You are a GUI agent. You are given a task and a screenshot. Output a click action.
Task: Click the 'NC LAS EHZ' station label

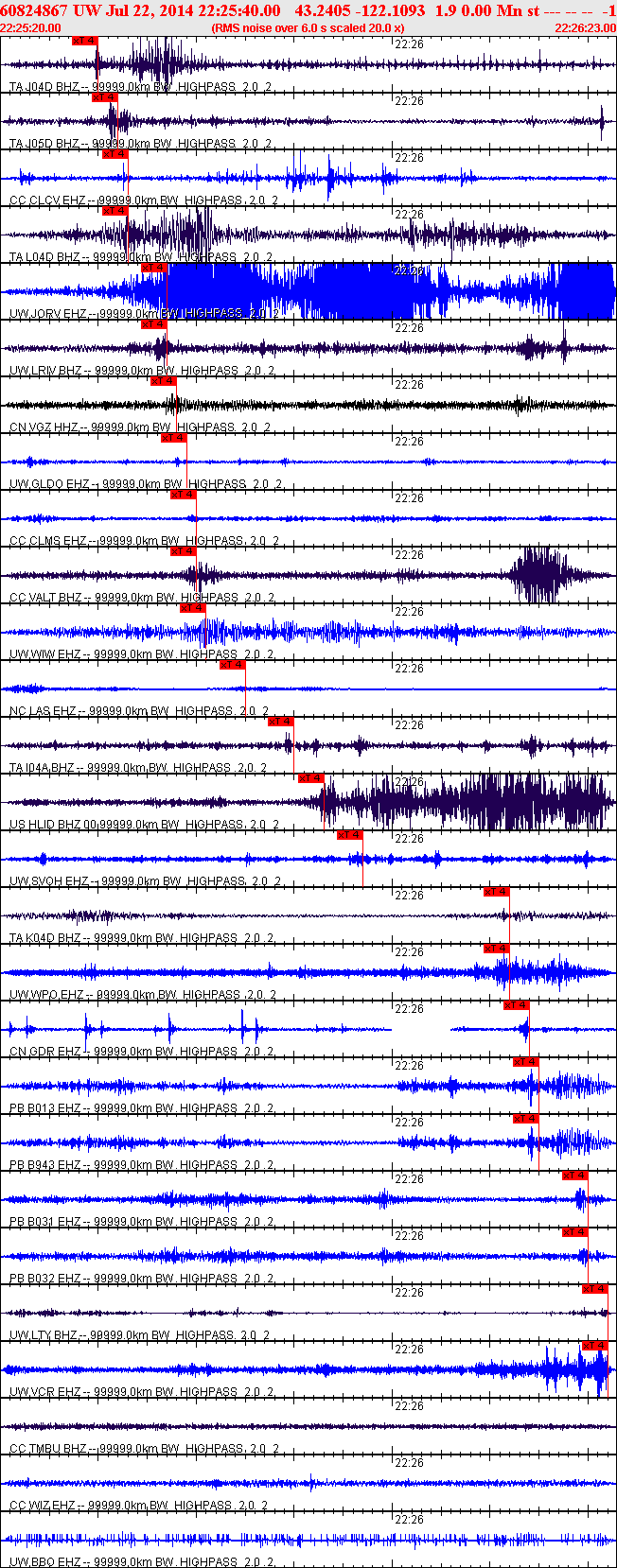[x=43, y=711]
